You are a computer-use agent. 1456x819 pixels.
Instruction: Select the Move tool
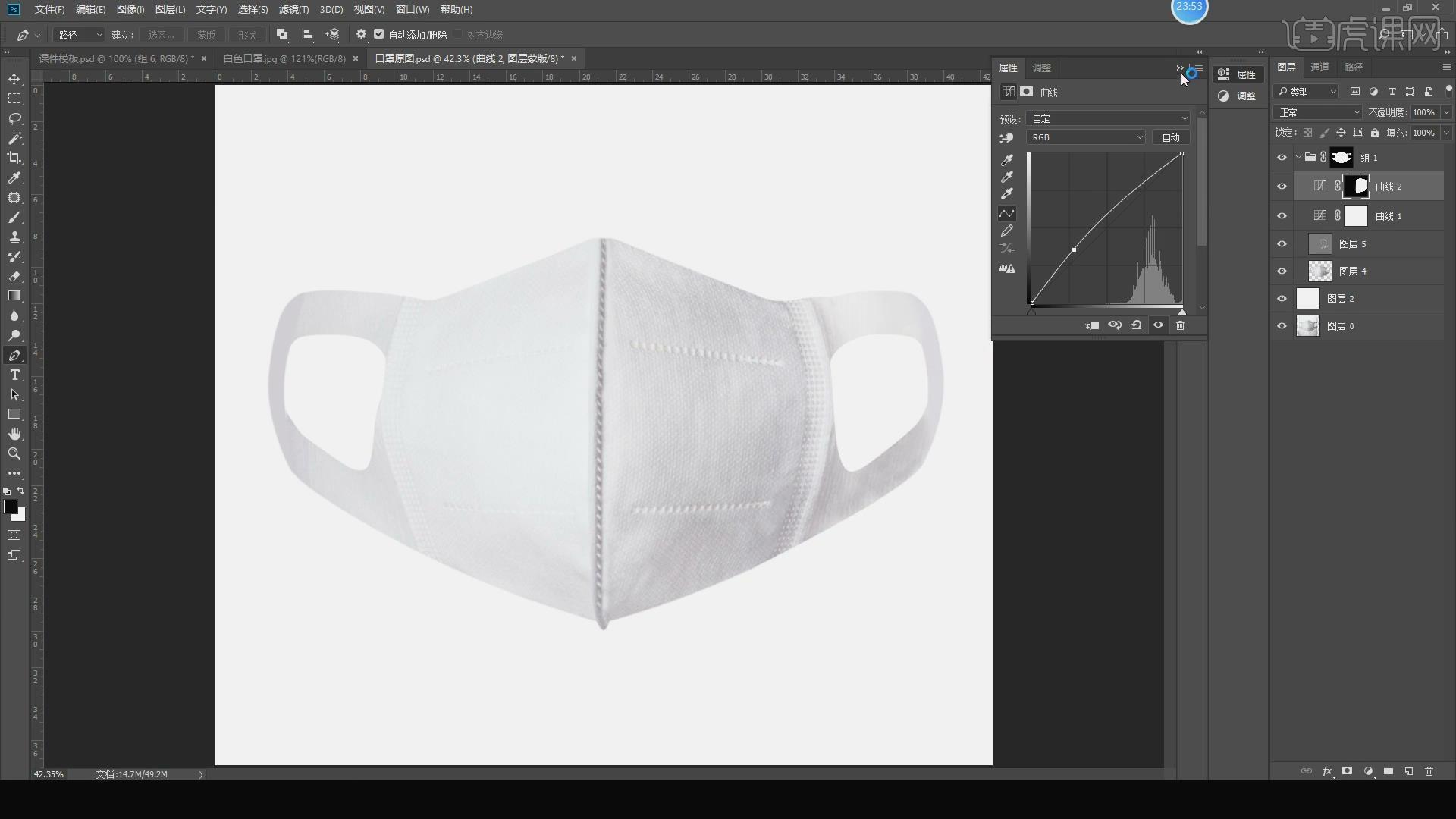click(x=14, y=79)
